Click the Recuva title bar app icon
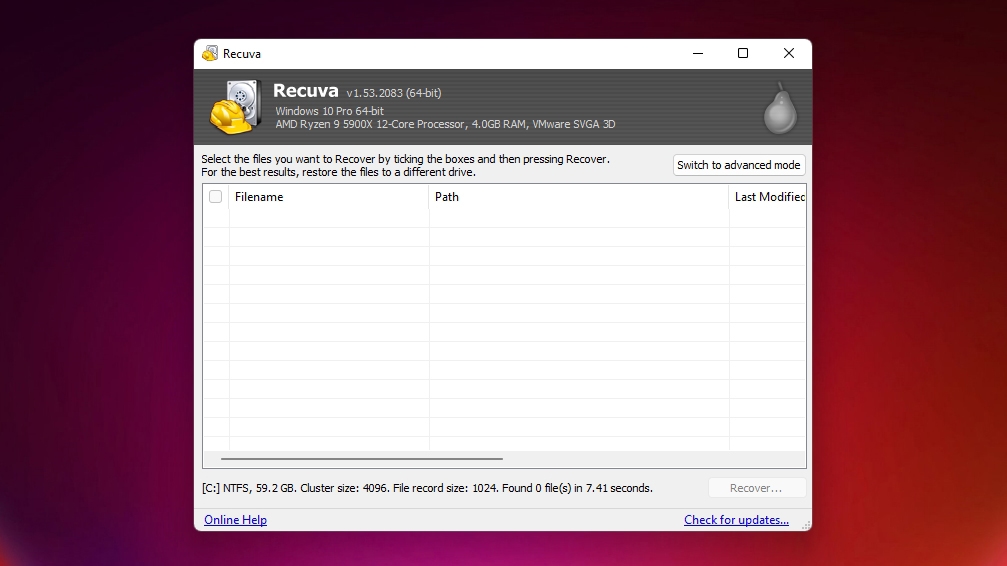Viewport: 1007px width, 566px height. tap(210, 53)
